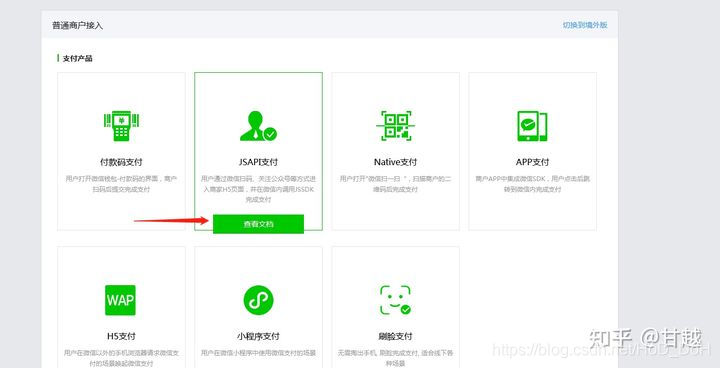This screenshot has width=720, height=368.
Task: Click the APP支付 phone icon
Action: click(532, 126)
